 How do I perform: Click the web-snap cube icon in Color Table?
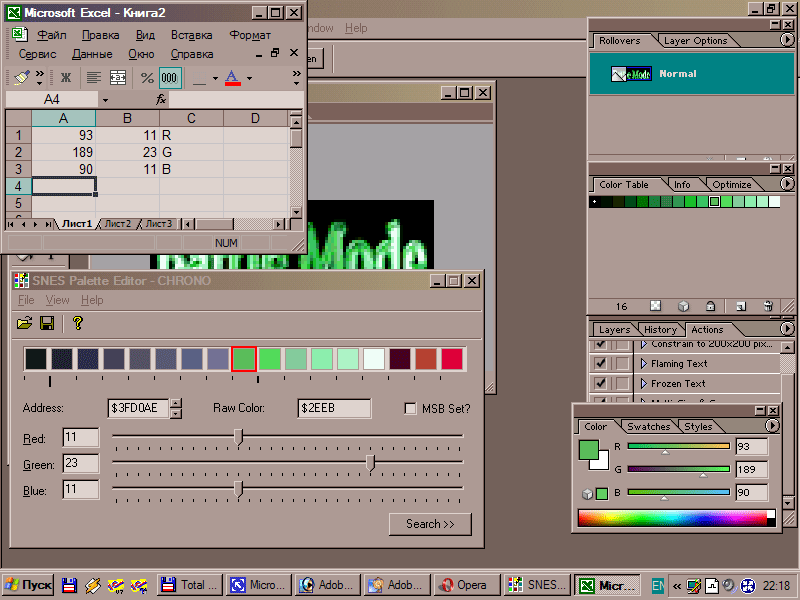[683, 306]
